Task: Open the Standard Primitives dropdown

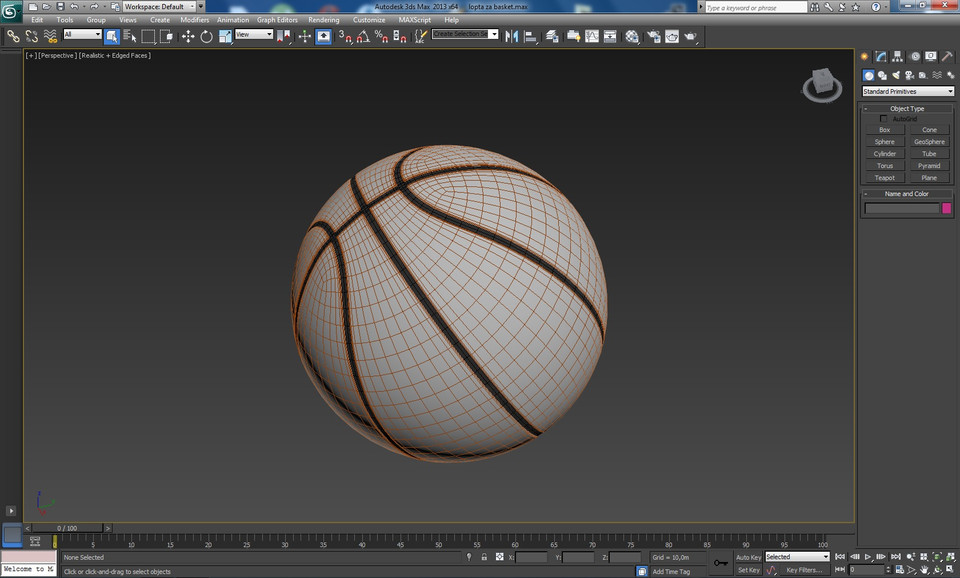Action: click(908, 90)
